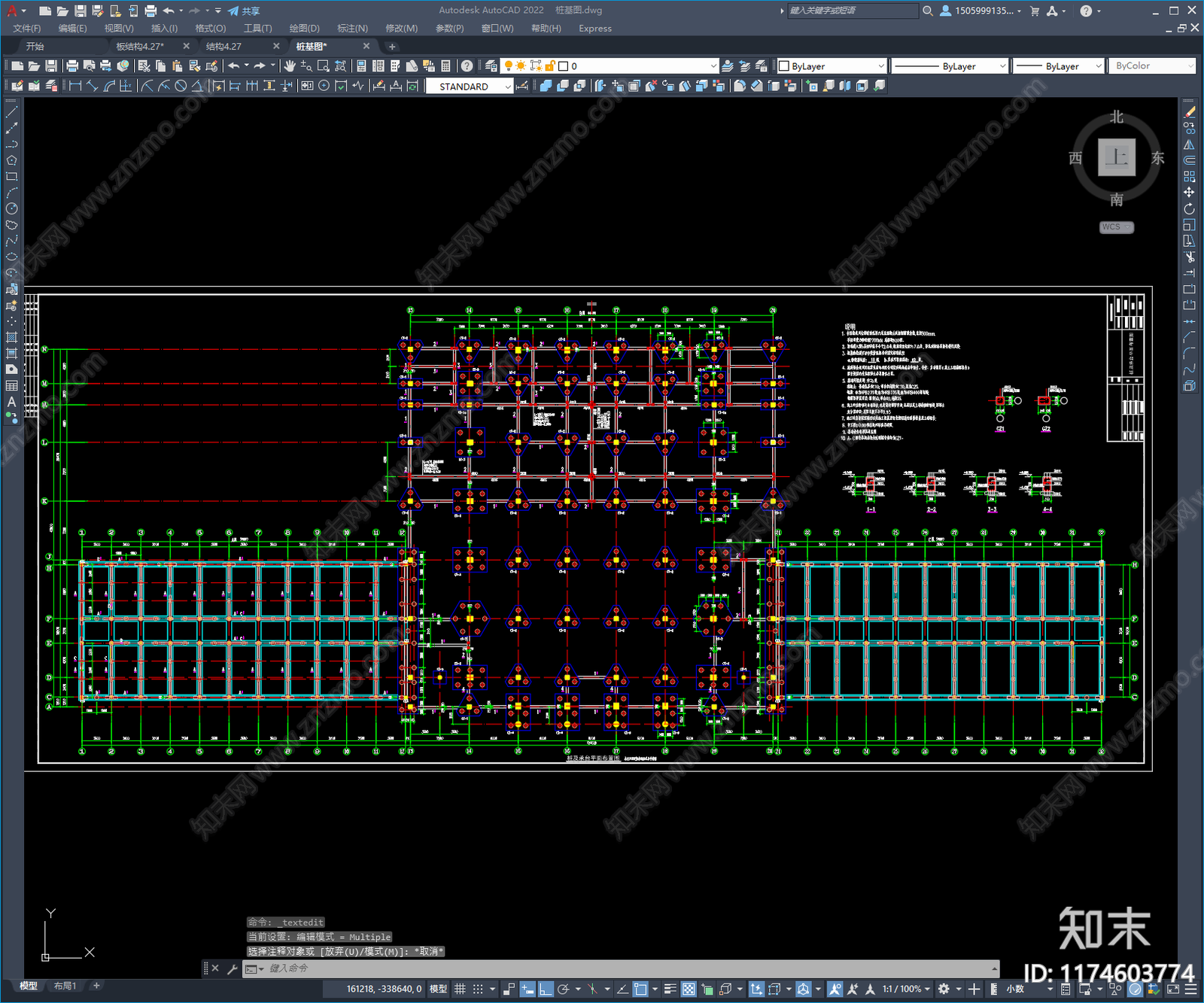Click the Help question mark in toolbar

point(467,66)
